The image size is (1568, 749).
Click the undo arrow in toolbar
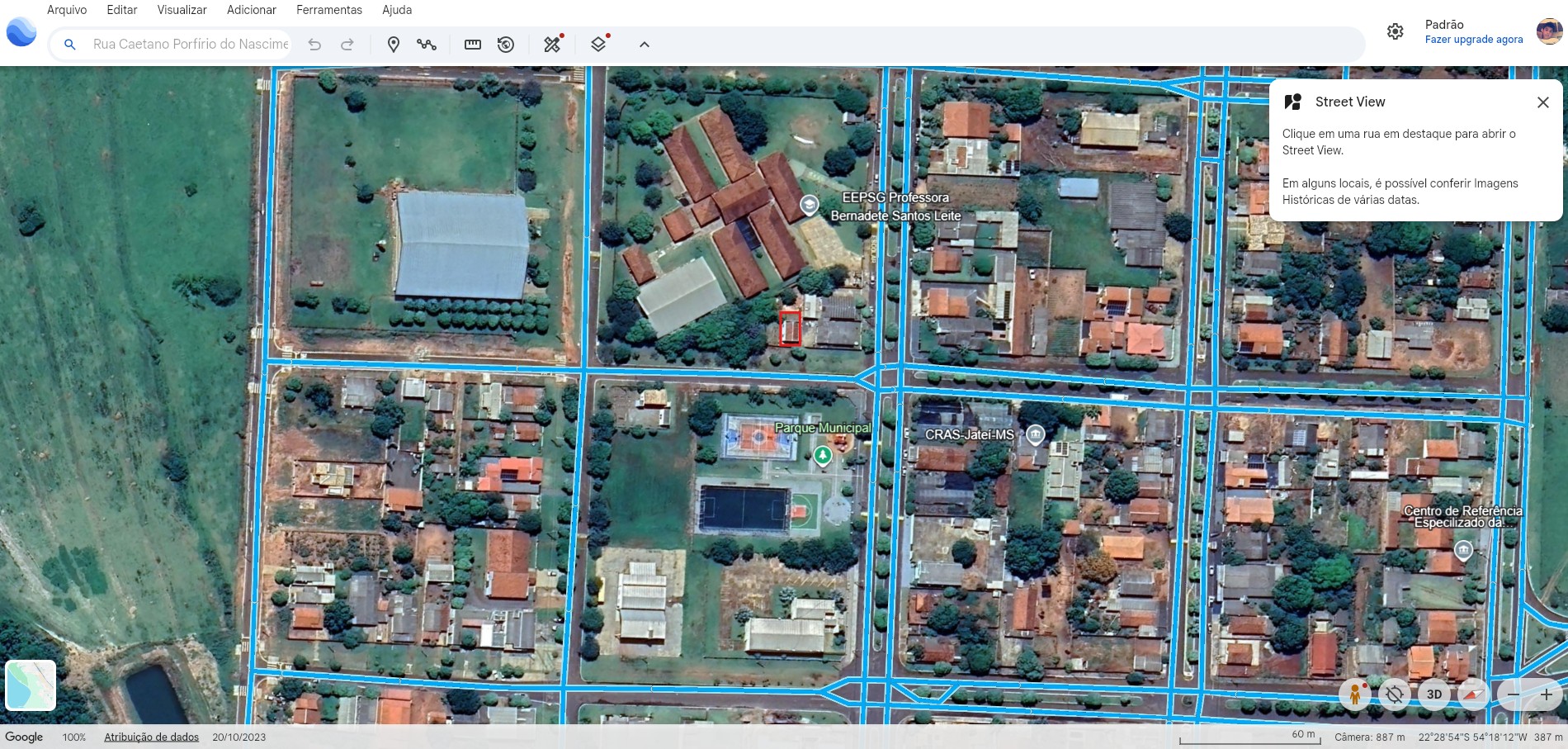click(x=314, y=45)
